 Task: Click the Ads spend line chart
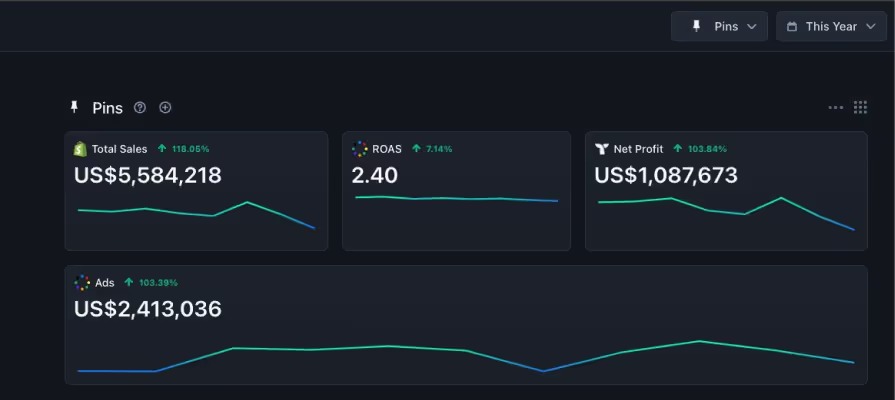(465, 356)
